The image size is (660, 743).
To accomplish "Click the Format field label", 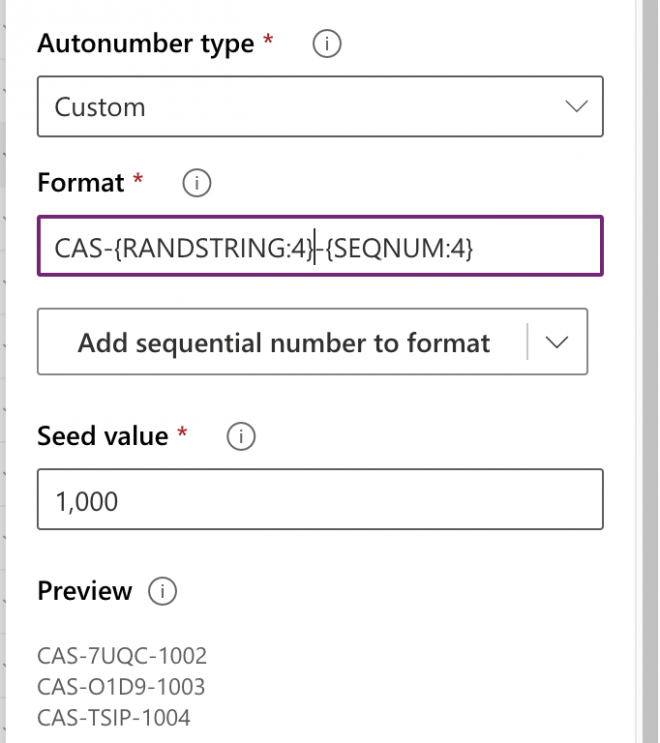I will [81, 183].
